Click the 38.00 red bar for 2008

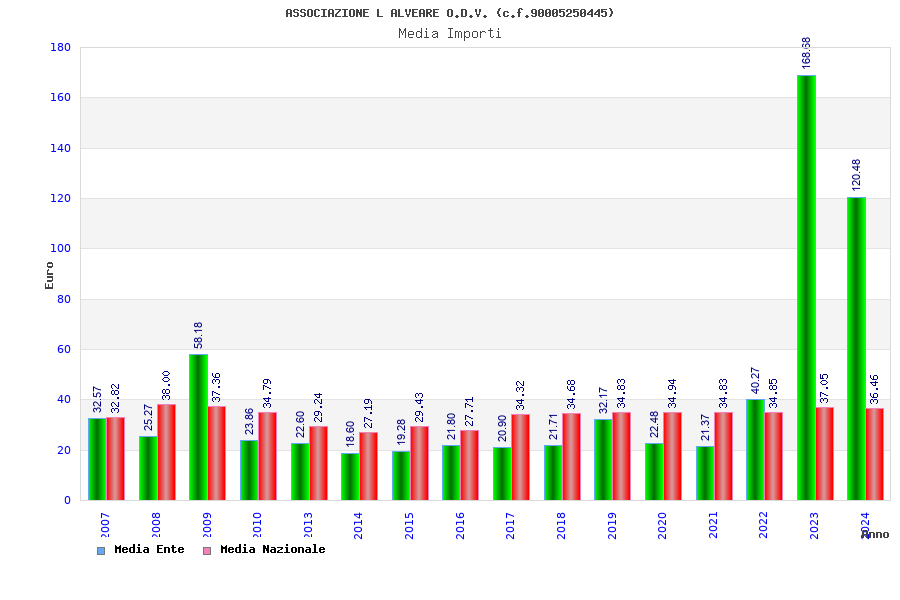[166, 452]
